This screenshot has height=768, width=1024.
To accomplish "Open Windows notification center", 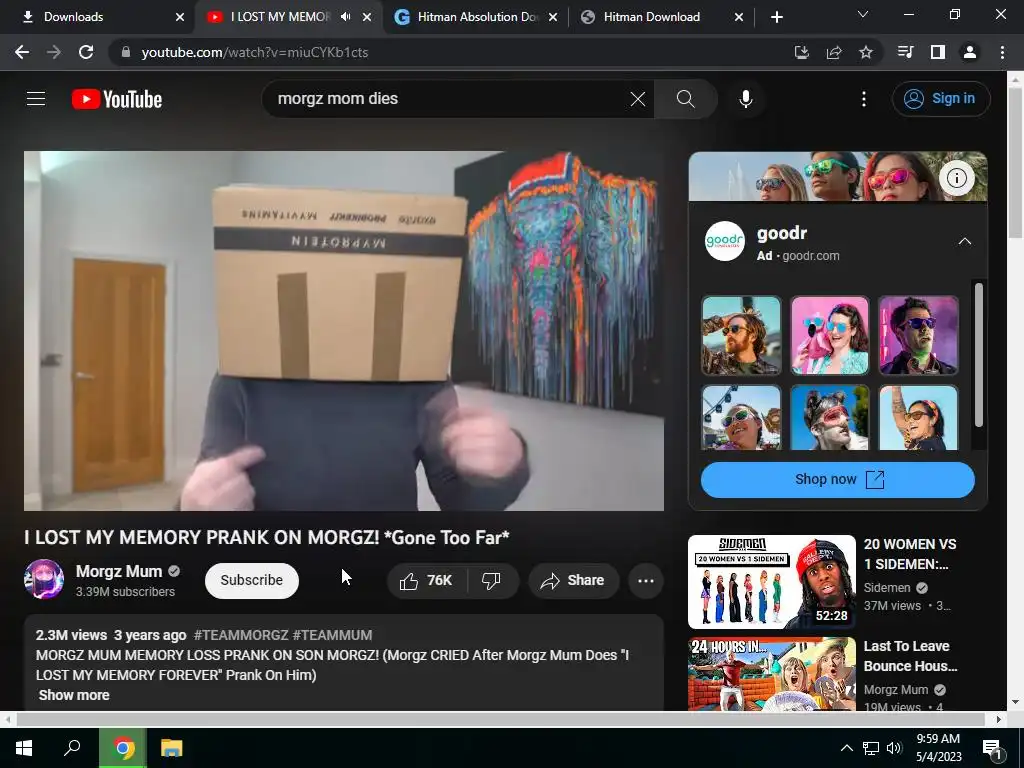I will click(x=992, y=748).
